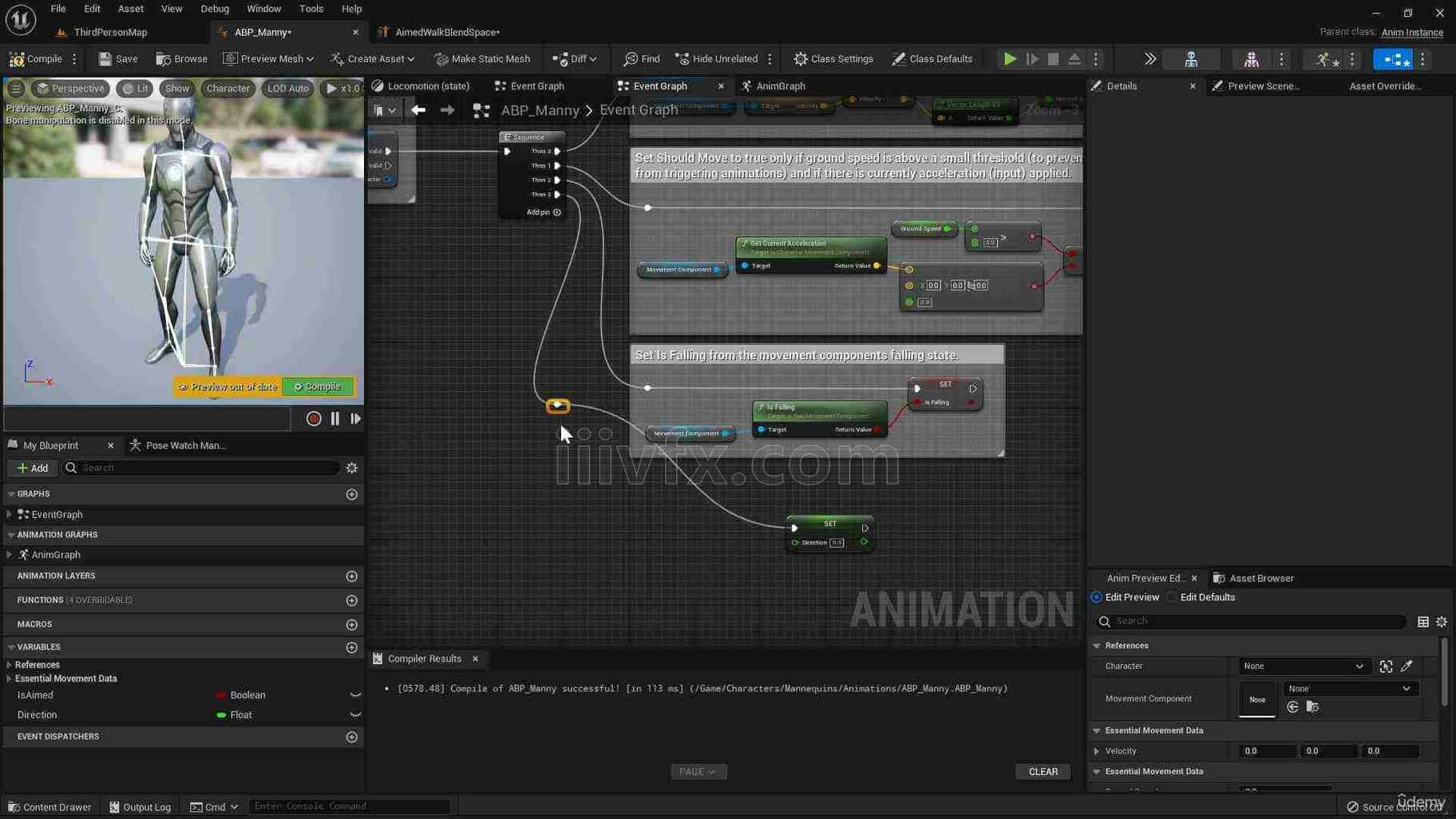
Task: Toggle Hide Unrelated nodes
Action: coord(717,59)
